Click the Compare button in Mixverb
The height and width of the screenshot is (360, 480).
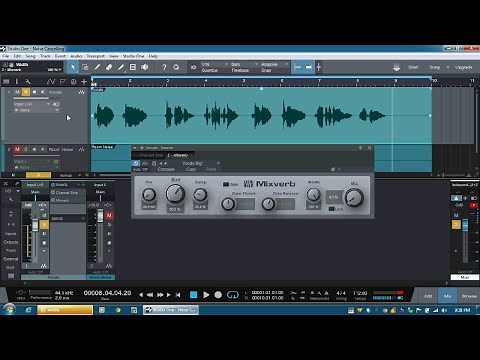click(166, 169)
